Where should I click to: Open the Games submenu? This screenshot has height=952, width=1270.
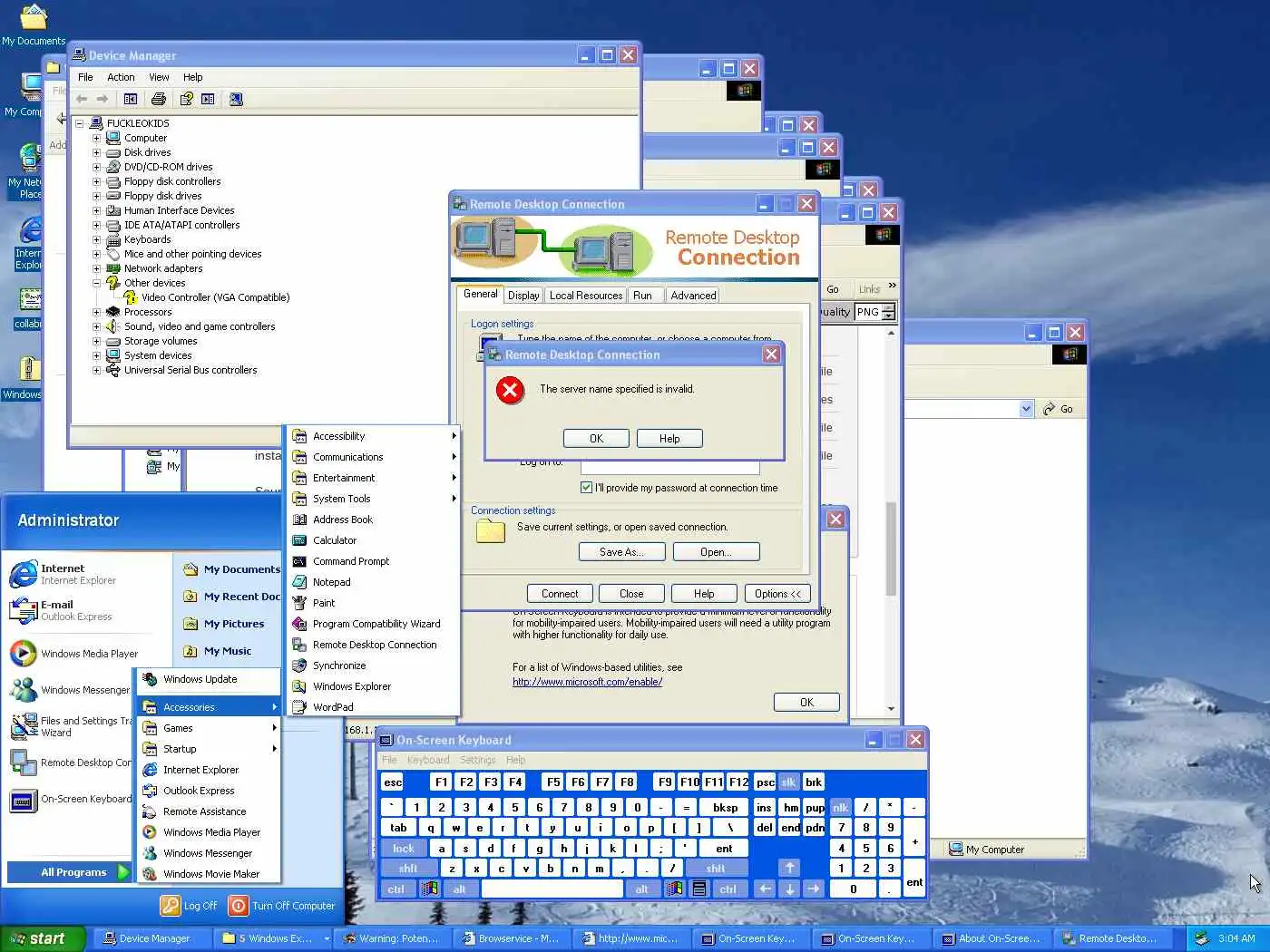[x=209, y=728]
